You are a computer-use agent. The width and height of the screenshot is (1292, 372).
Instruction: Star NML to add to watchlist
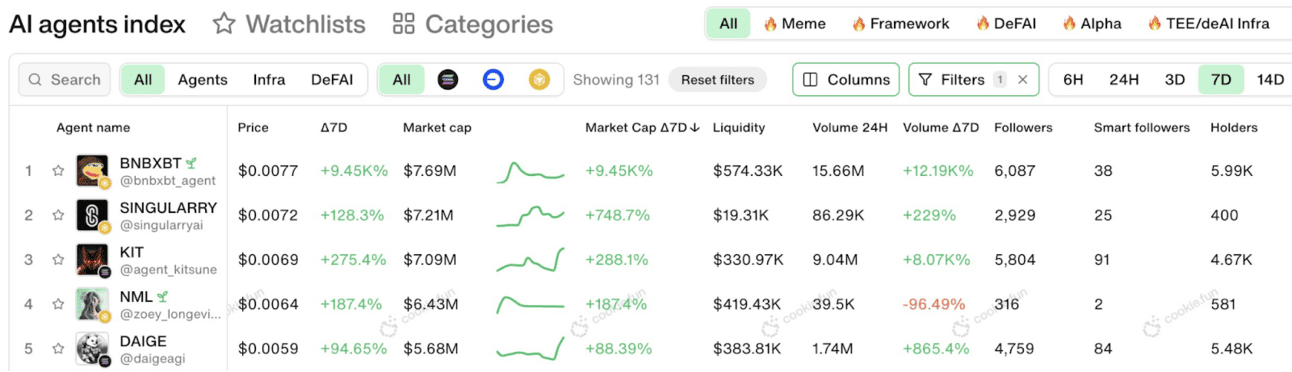pos(58,304)
